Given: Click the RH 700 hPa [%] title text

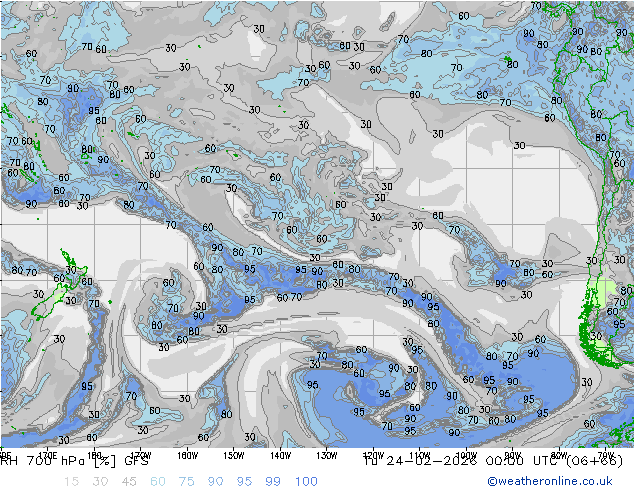Looking at the screenshot, I should point(59,461).
